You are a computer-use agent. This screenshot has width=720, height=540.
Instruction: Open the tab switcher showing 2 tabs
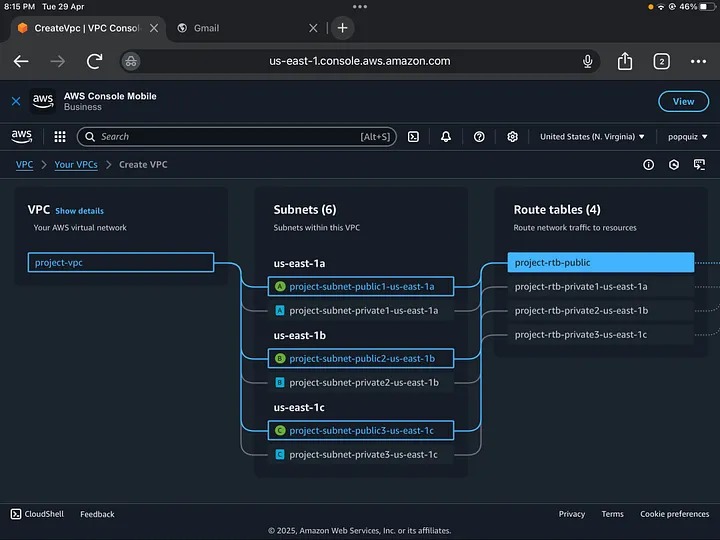pyautogui.click(x=661, y=62)
